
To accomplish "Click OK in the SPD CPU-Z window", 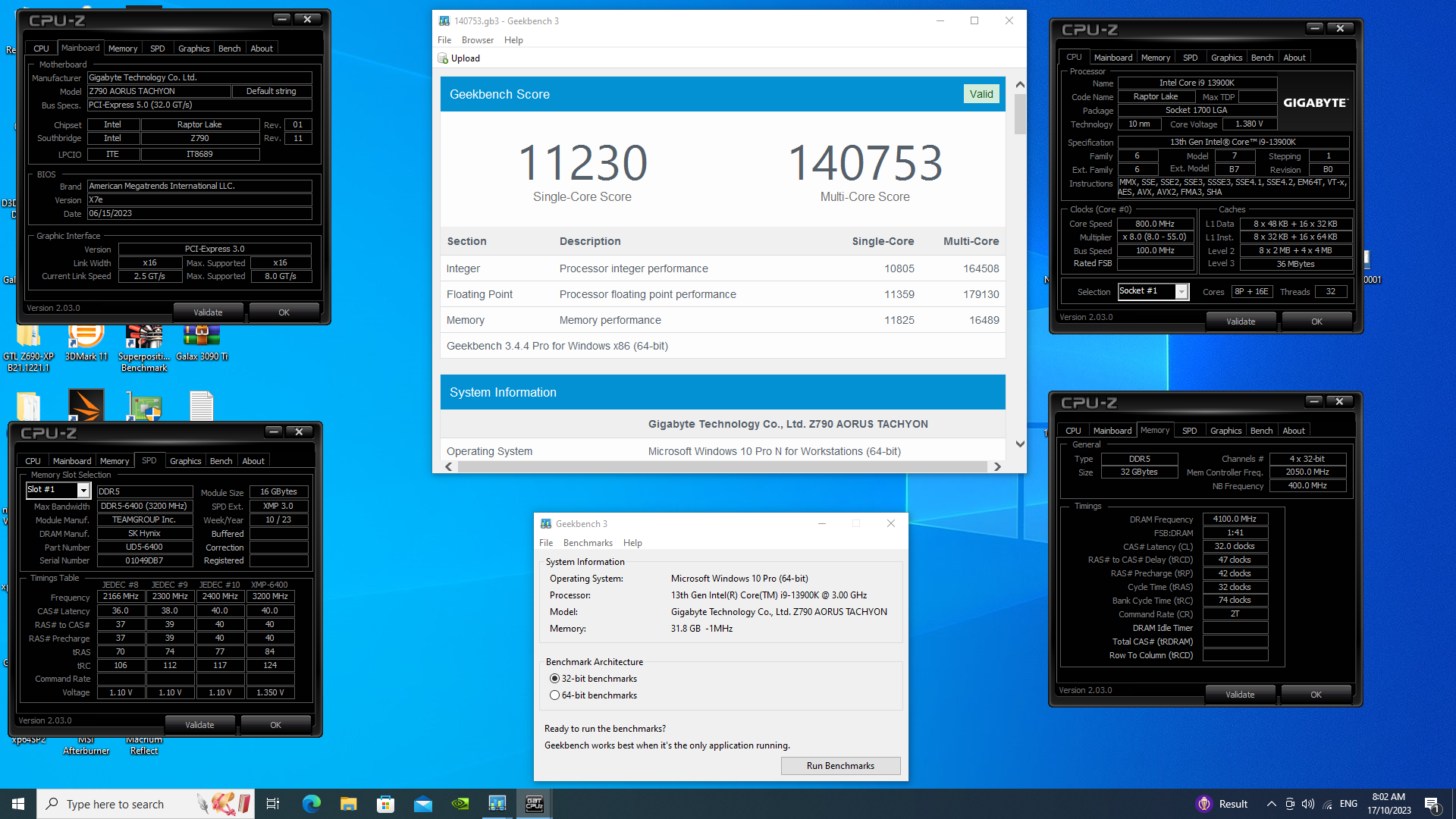I will tap(275, 725).
